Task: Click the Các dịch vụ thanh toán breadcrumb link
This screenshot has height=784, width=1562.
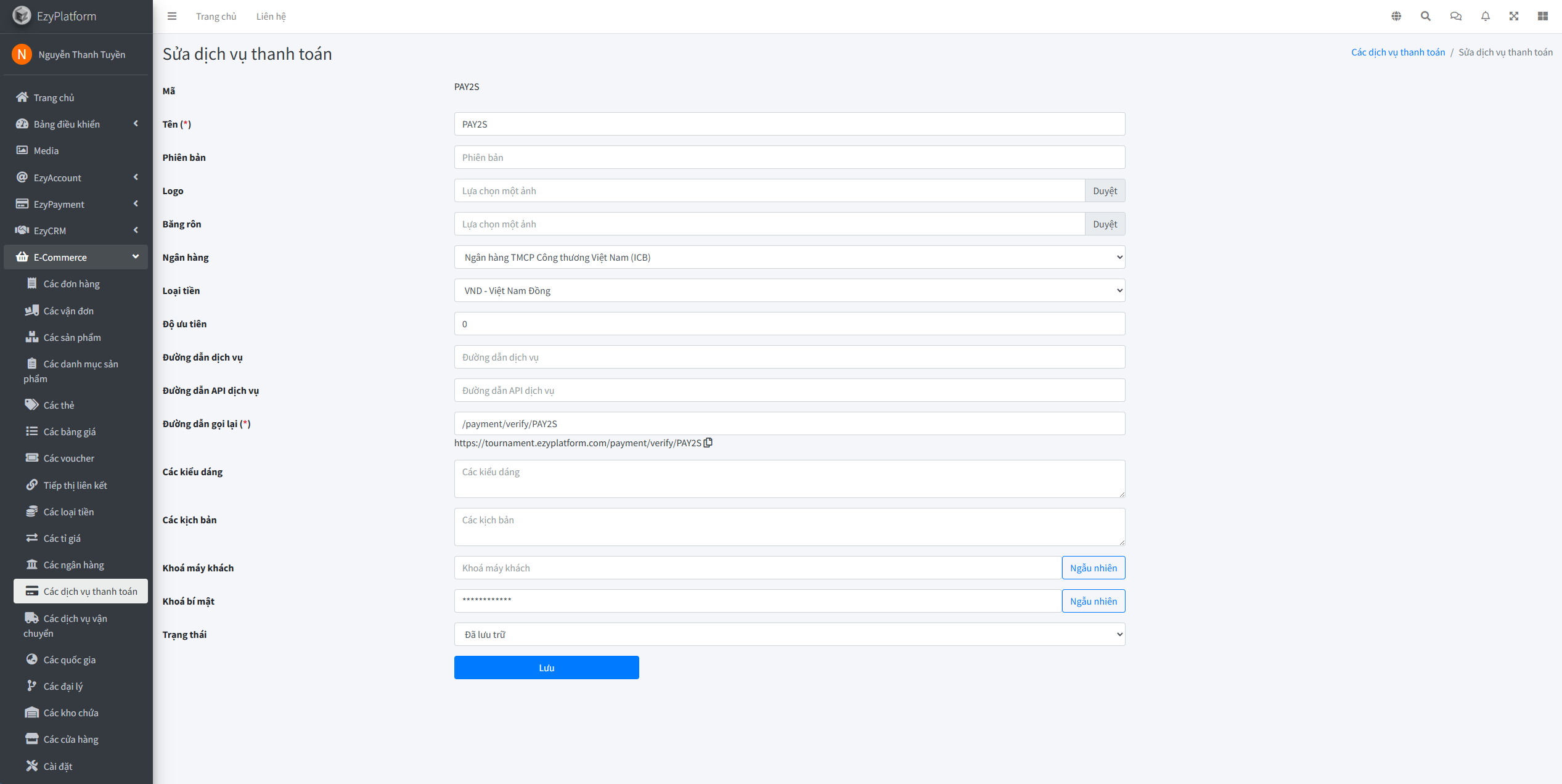Action: click(1397, 52)
